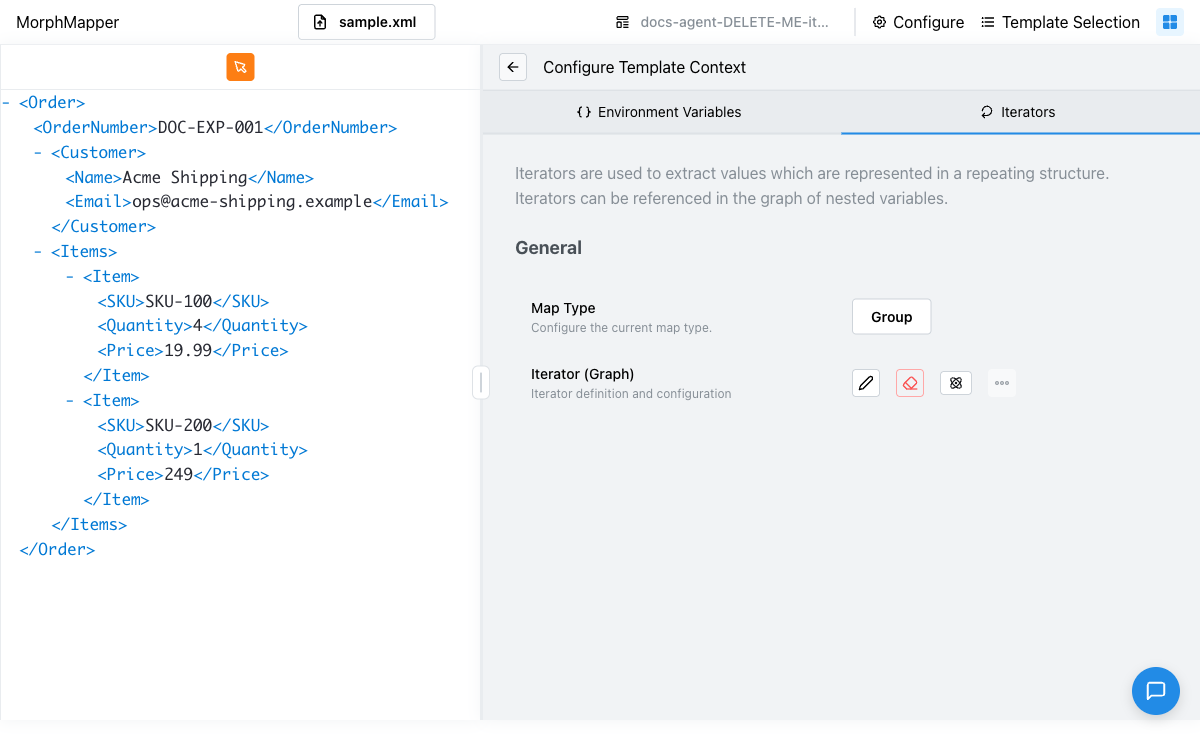Collapse the Item node containing SKU-100

(70, 277)
